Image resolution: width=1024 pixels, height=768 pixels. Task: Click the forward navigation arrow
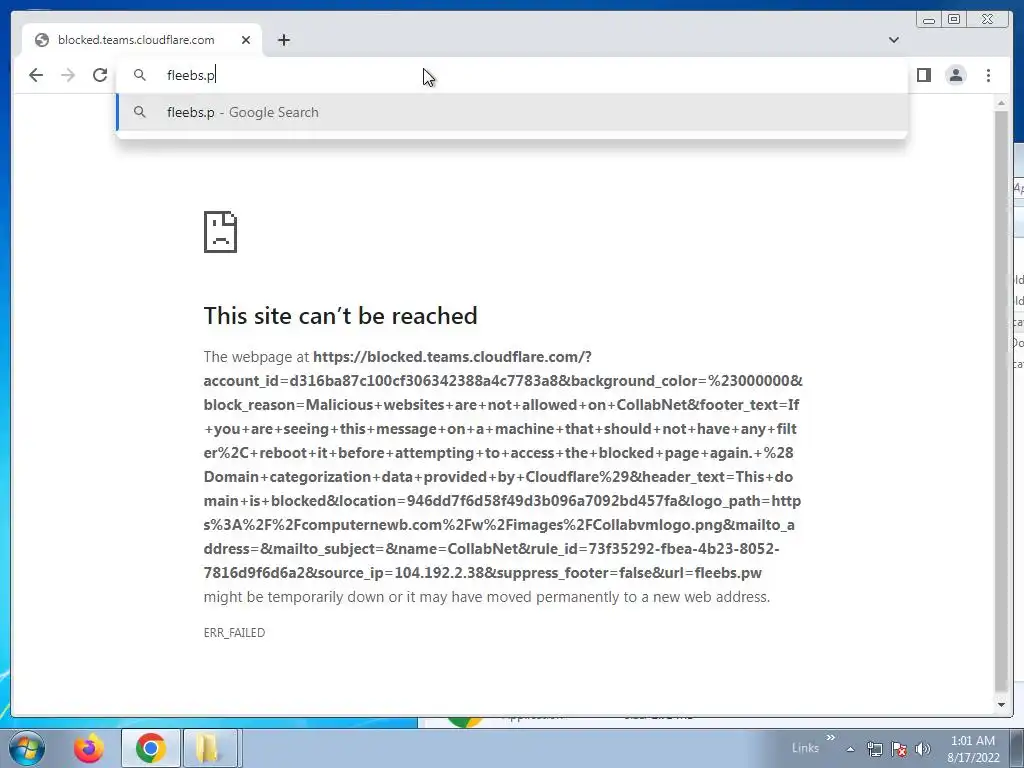tap(68, 75)
